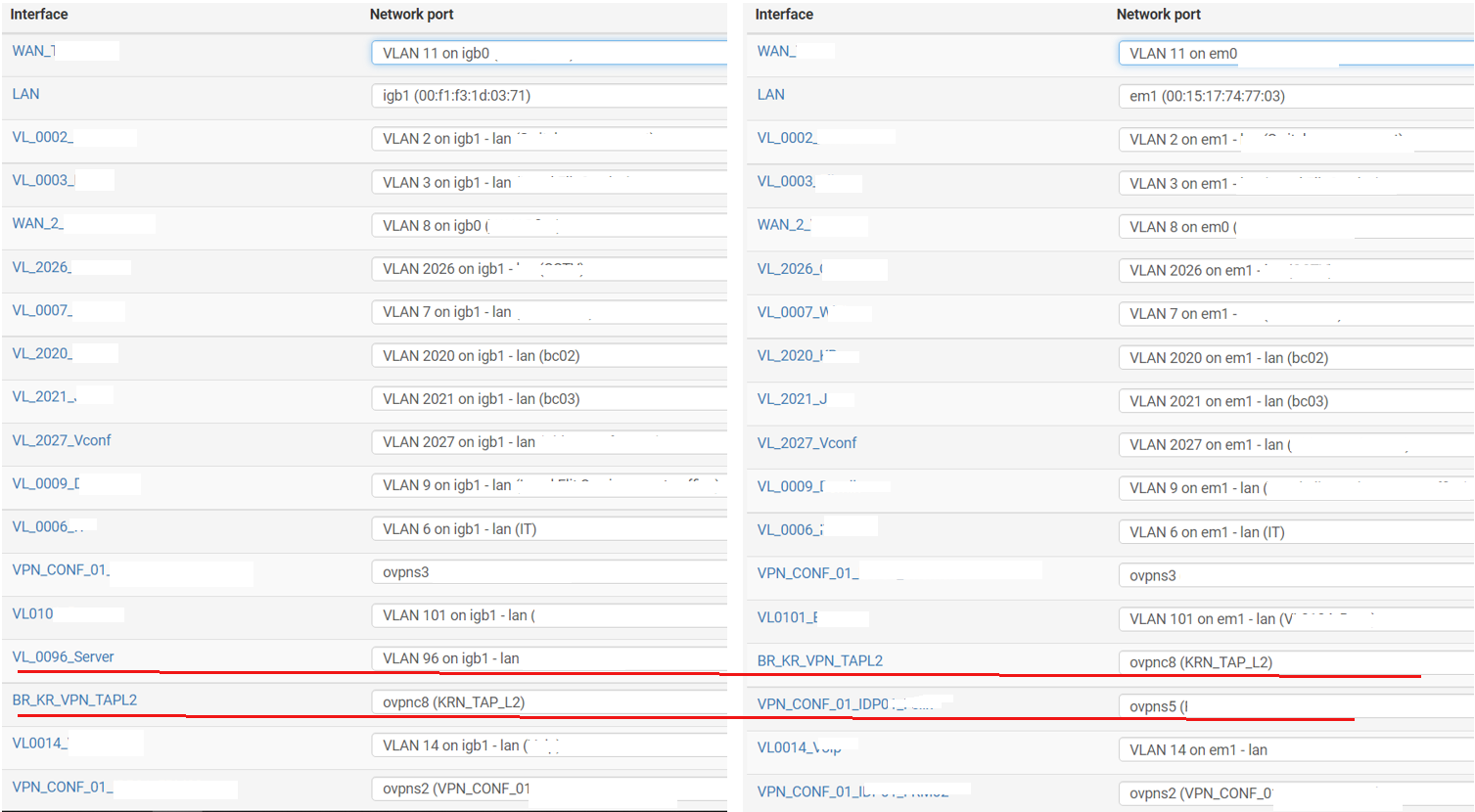Open the VLAN 2026 on igb1 dropdown

coord(549,268)
